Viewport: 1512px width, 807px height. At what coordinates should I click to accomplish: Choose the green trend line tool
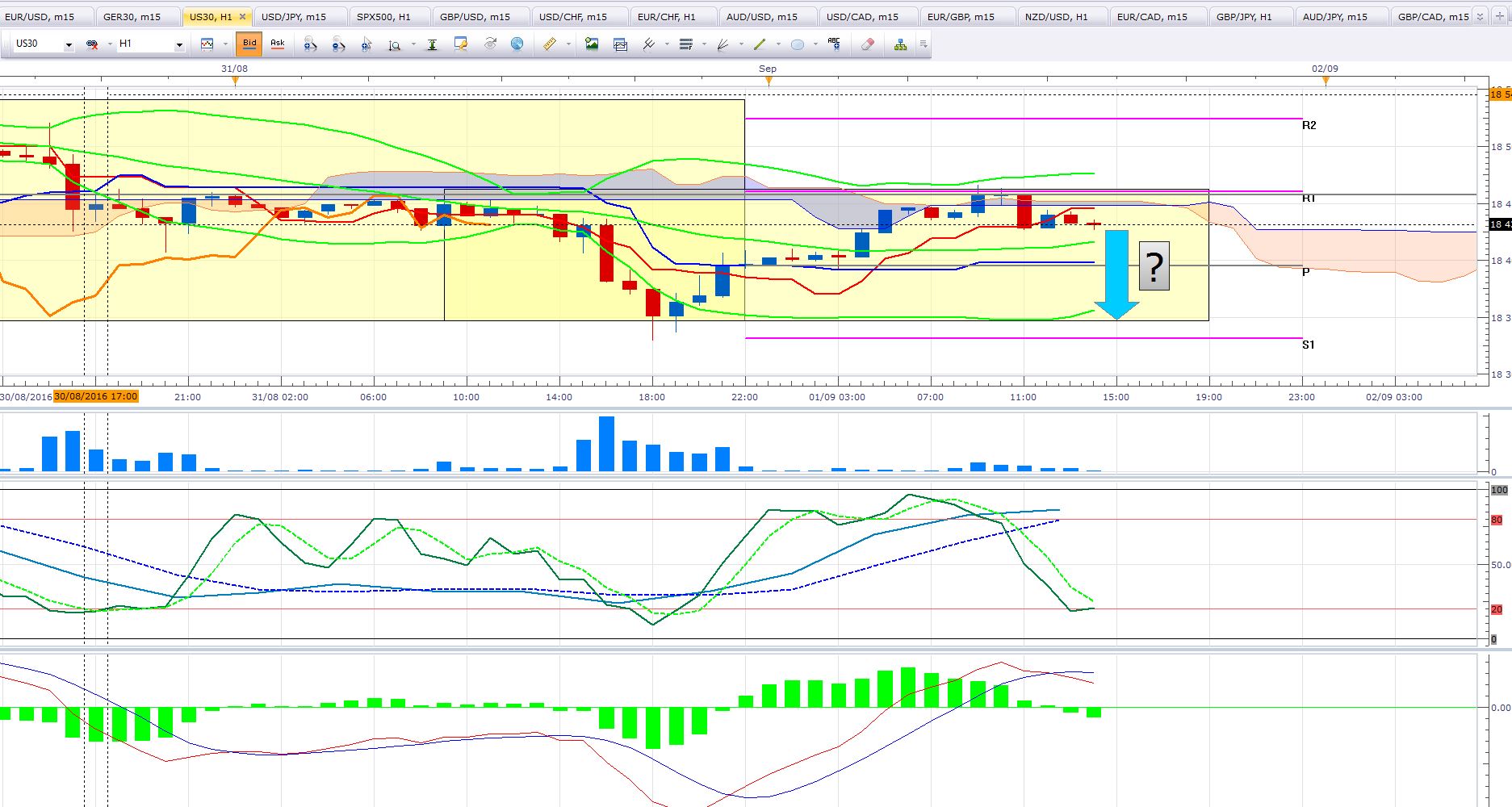pyautogui.click(x=760, y=44)
